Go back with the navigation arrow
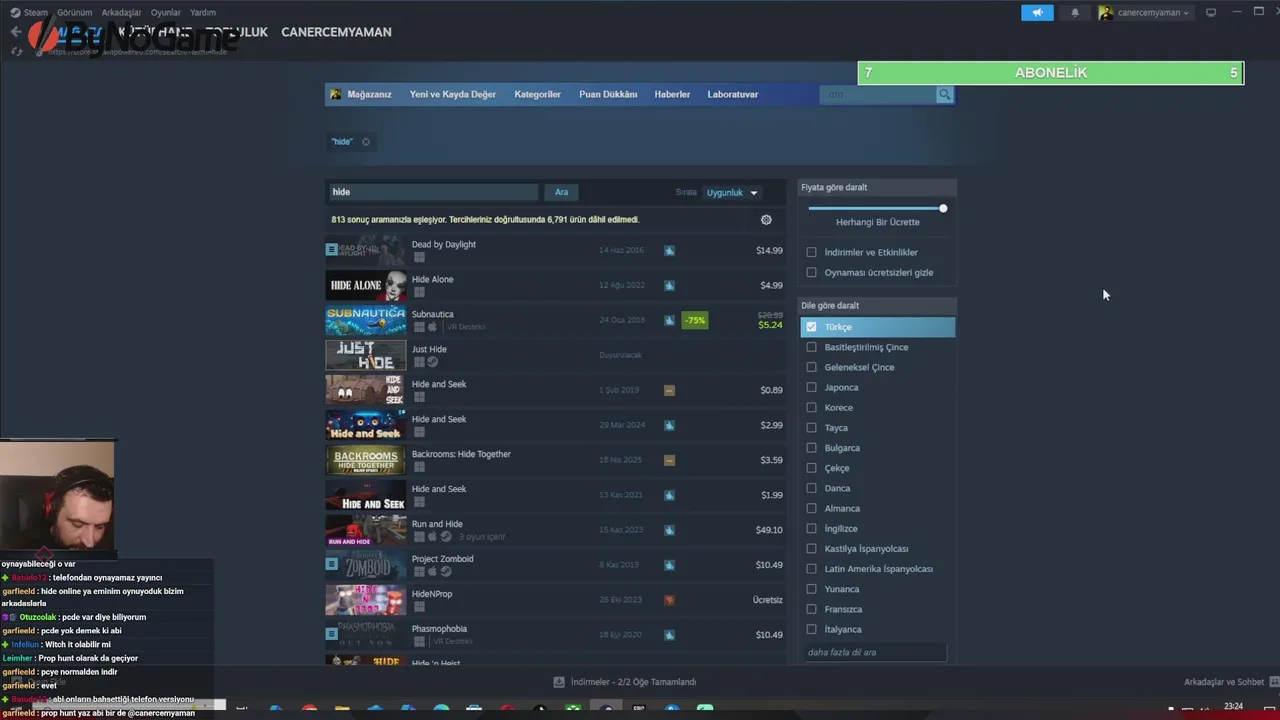 coord(16,32)
